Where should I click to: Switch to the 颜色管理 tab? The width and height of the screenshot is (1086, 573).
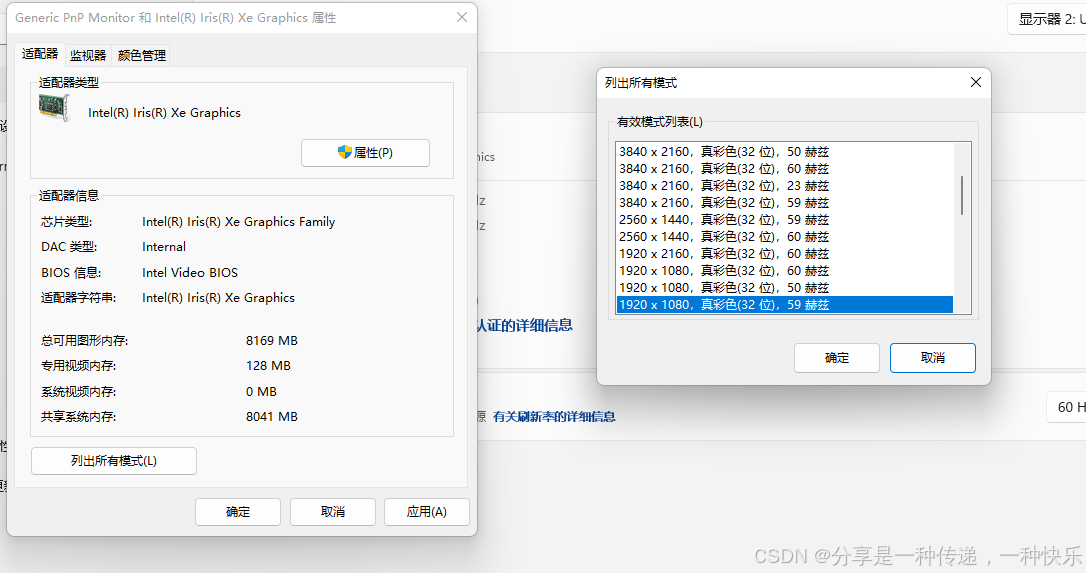(142, 55)
